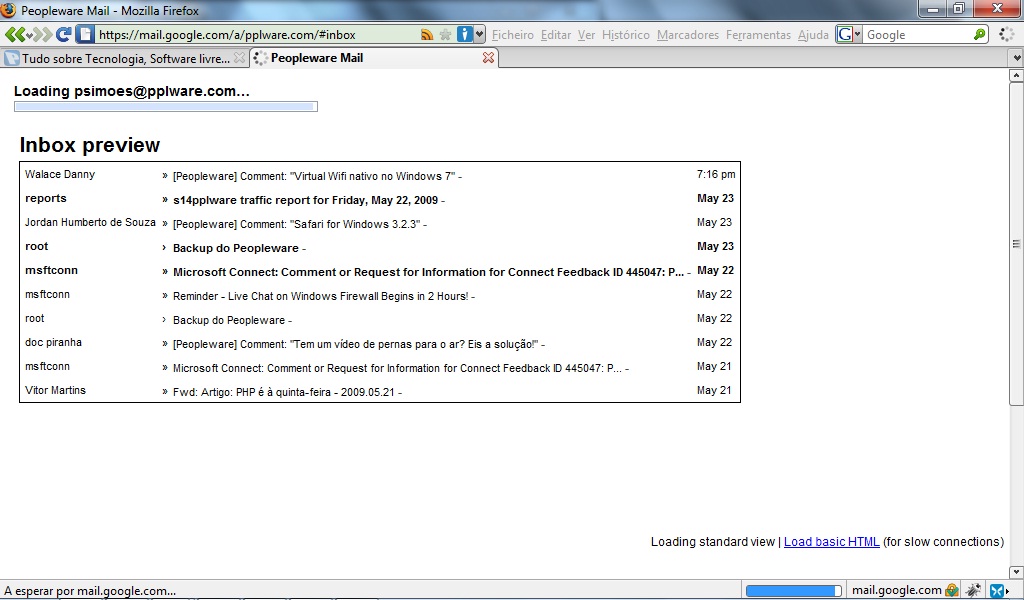Click the RSS feed icon in address bar
The image size is (1024, 600).
click(x=427, y=35)
